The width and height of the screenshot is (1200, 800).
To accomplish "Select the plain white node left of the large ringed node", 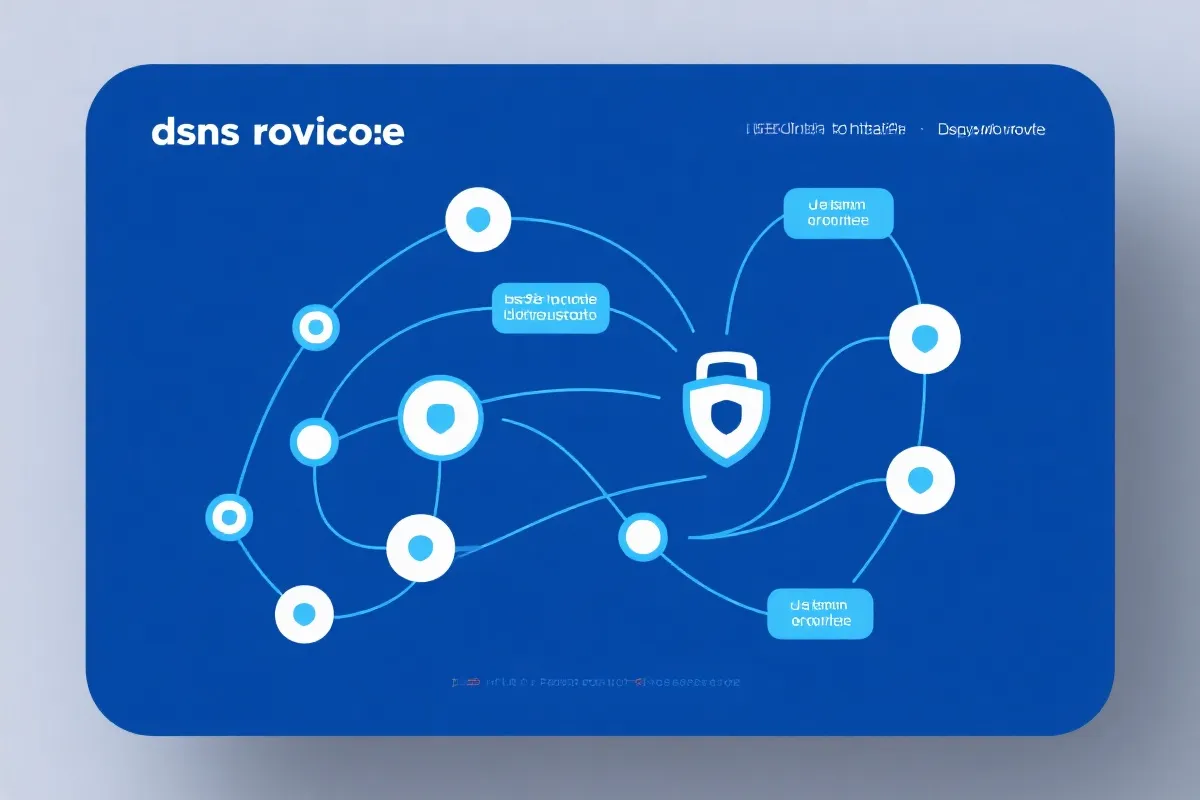I will coord(315,441).
